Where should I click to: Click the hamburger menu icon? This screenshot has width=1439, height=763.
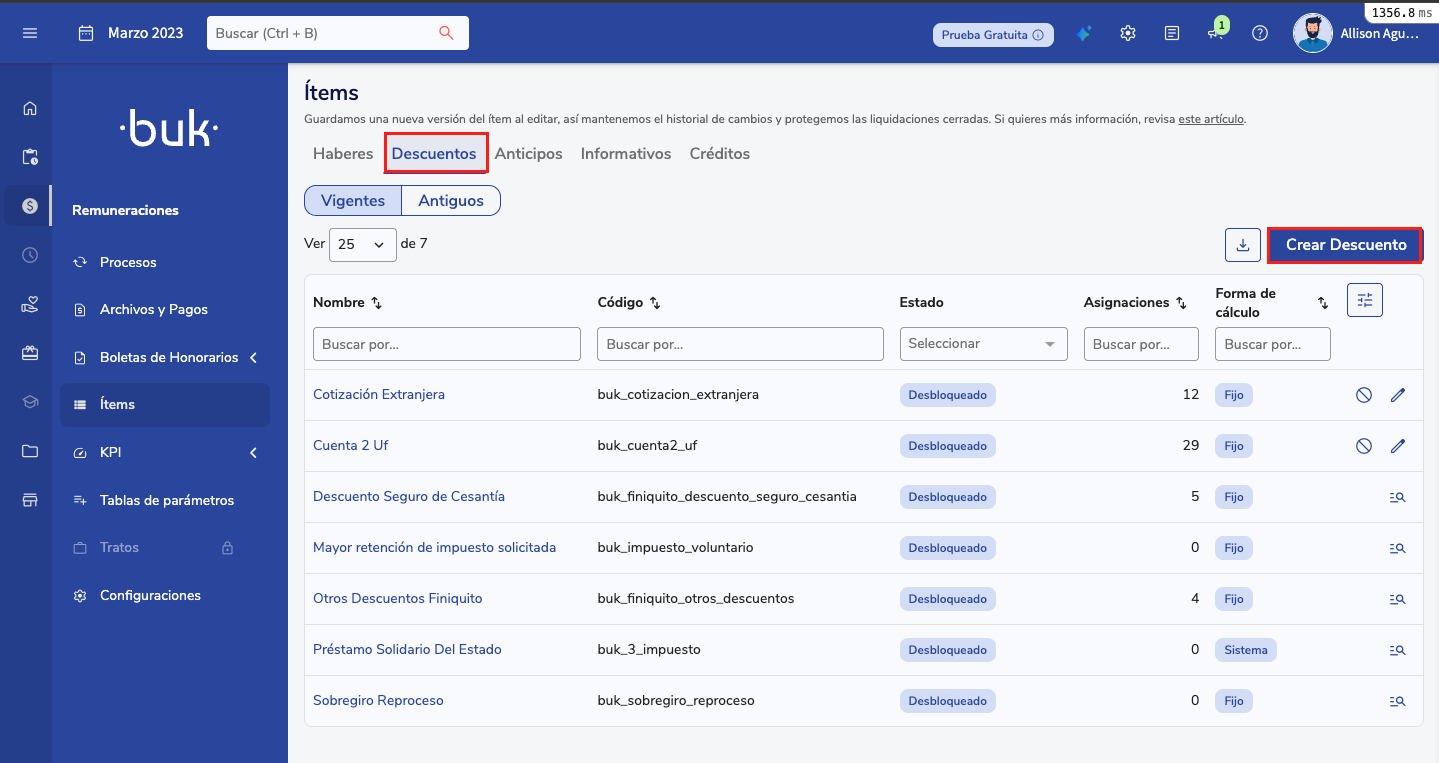click(30, 33)
